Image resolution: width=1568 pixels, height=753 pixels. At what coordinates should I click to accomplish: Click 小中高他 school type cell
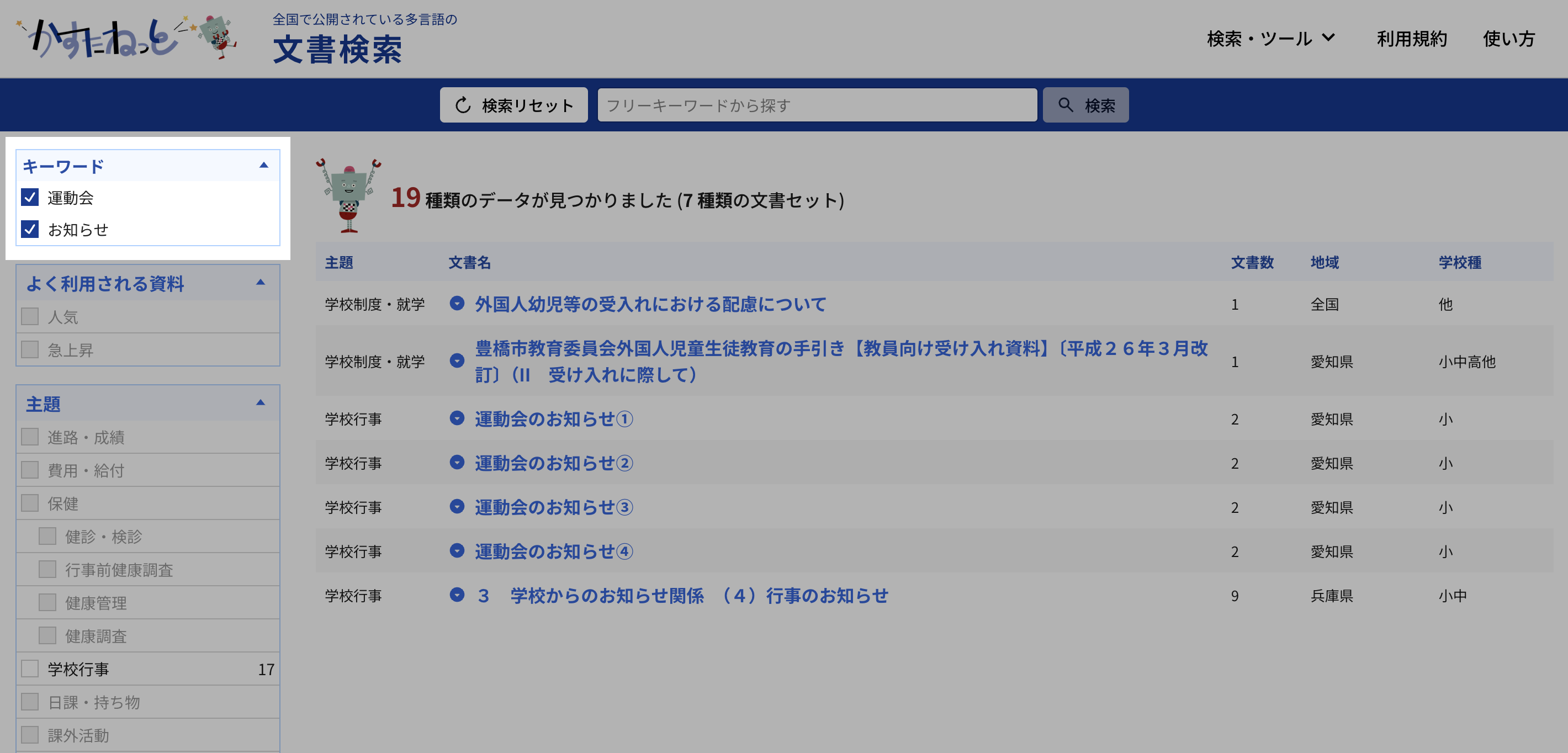(x=1467, y=362)
